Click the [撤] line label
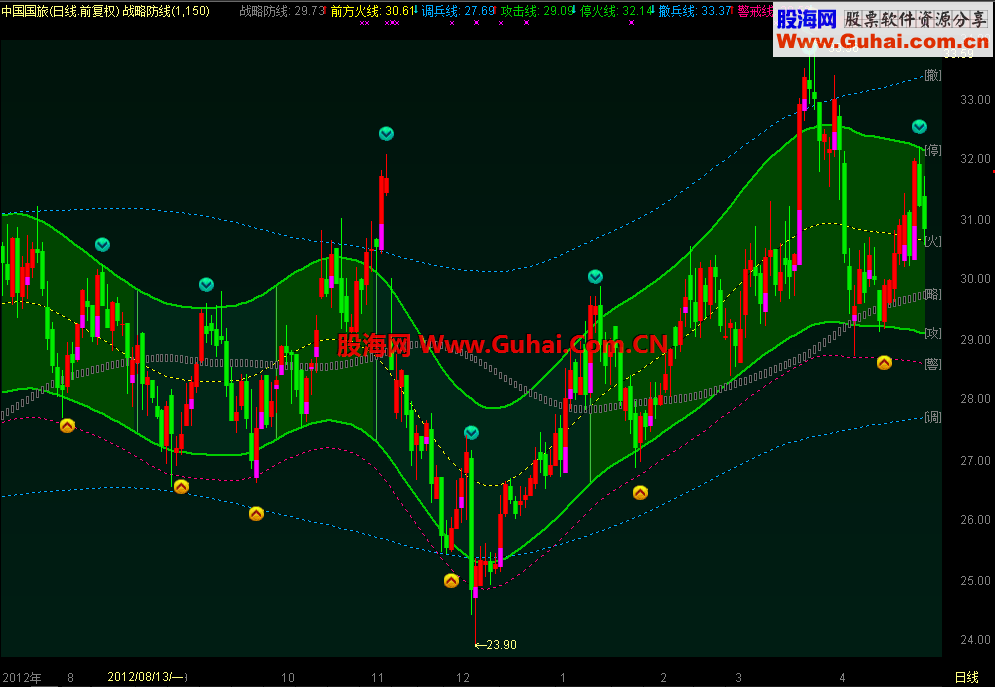 [933, 75]
